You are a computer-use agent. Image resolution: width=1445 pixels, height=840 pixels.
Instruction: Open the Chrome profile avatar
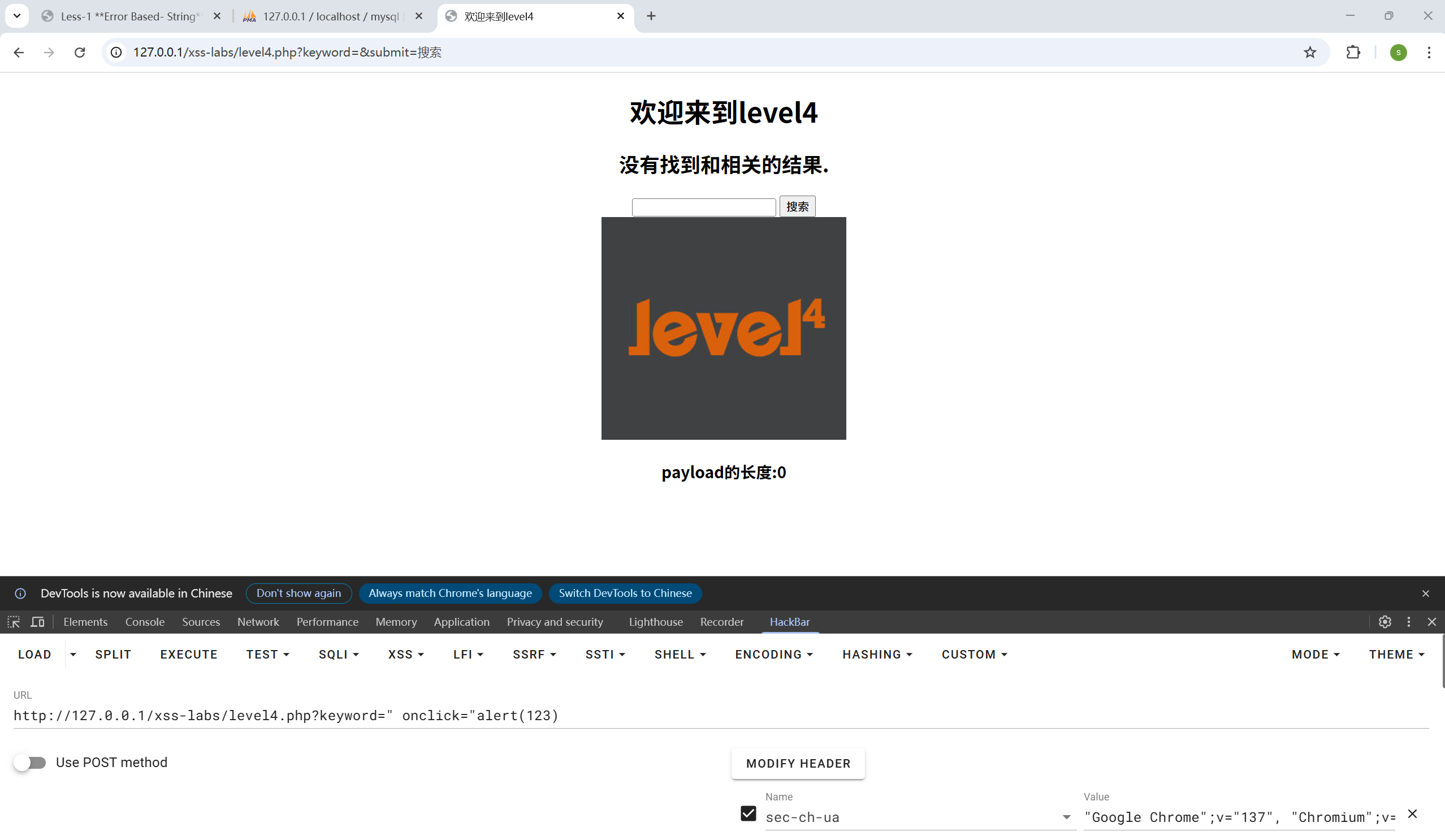(1398, 52)
